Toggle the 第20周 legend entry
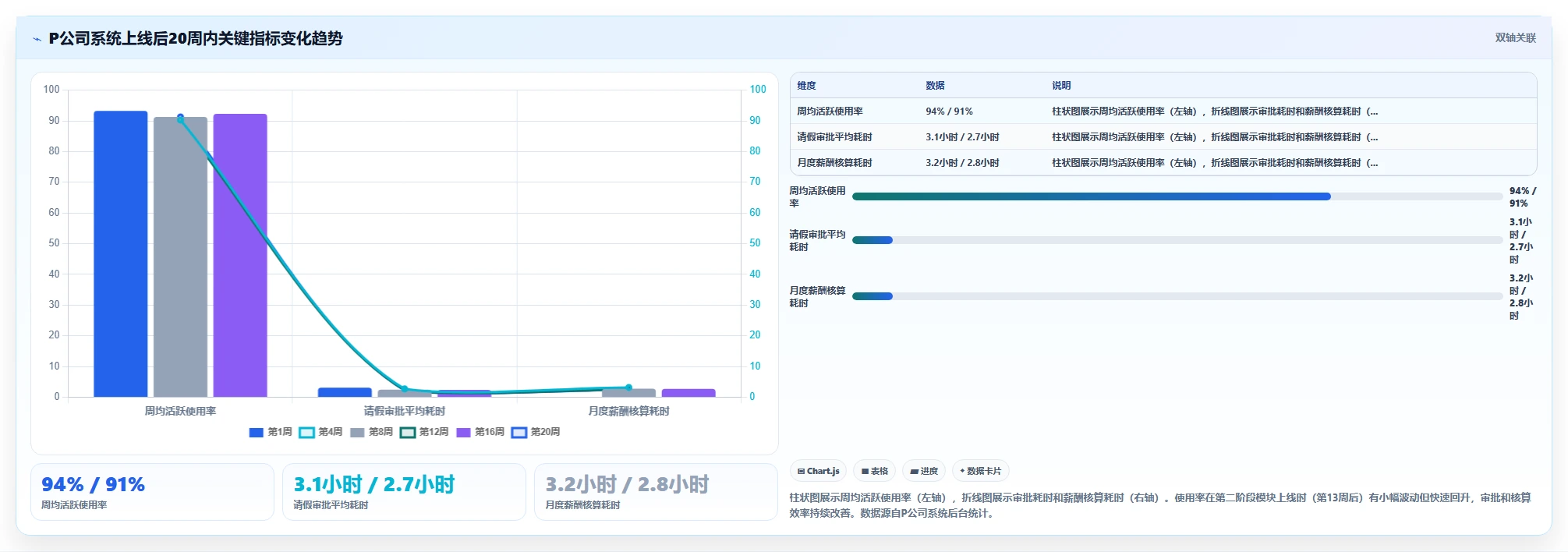 tap(536, 432)
